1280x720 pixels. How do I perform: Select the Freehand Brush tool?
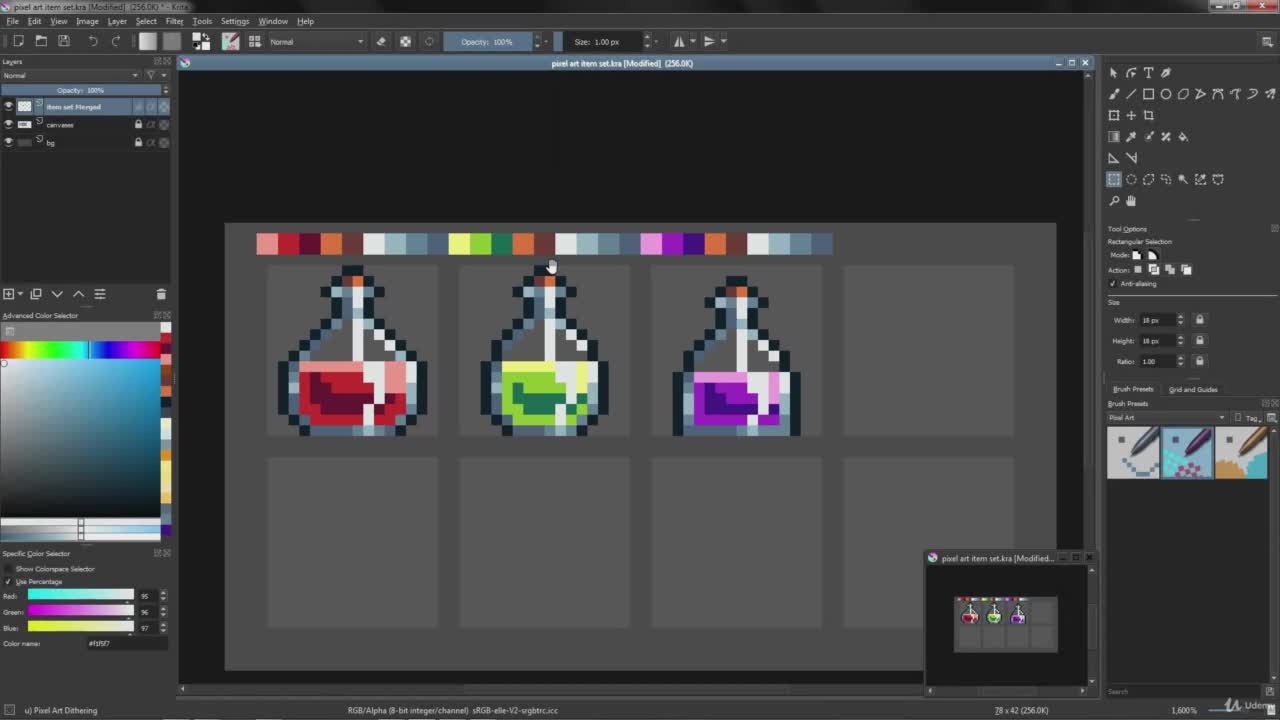coord(1114,94)
